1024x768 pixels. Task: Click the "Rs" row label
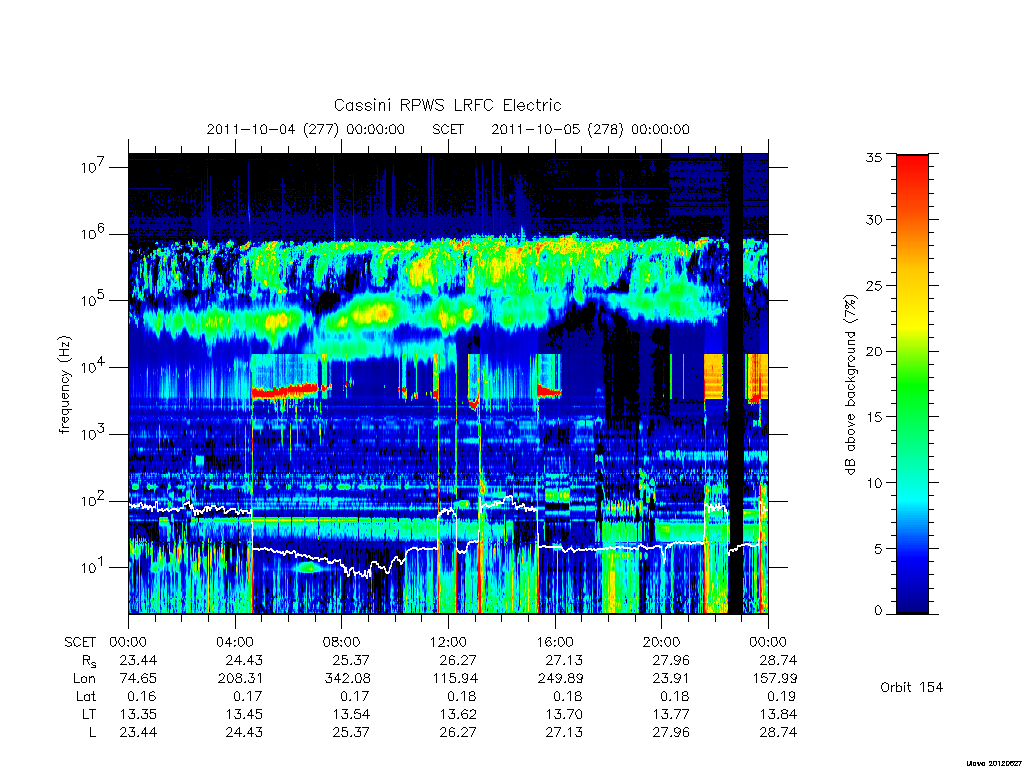coord(88,661)
